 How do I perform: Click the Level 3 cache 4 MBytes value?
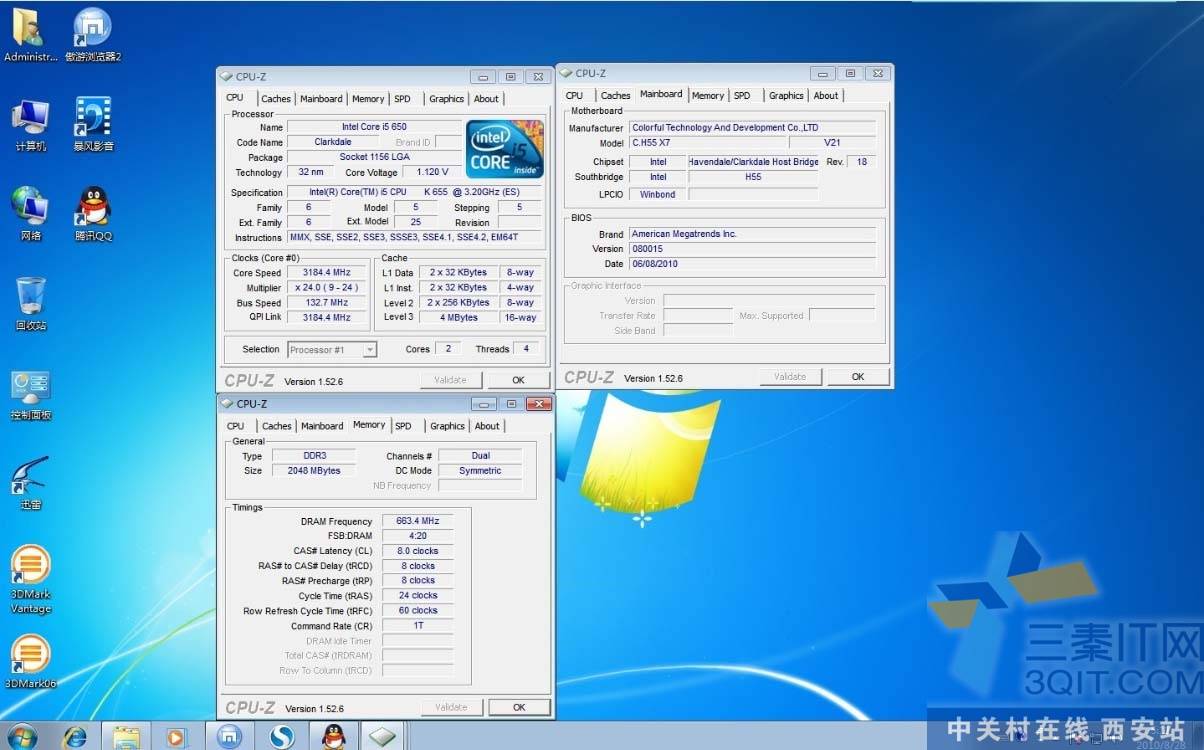tap(458, 317)
